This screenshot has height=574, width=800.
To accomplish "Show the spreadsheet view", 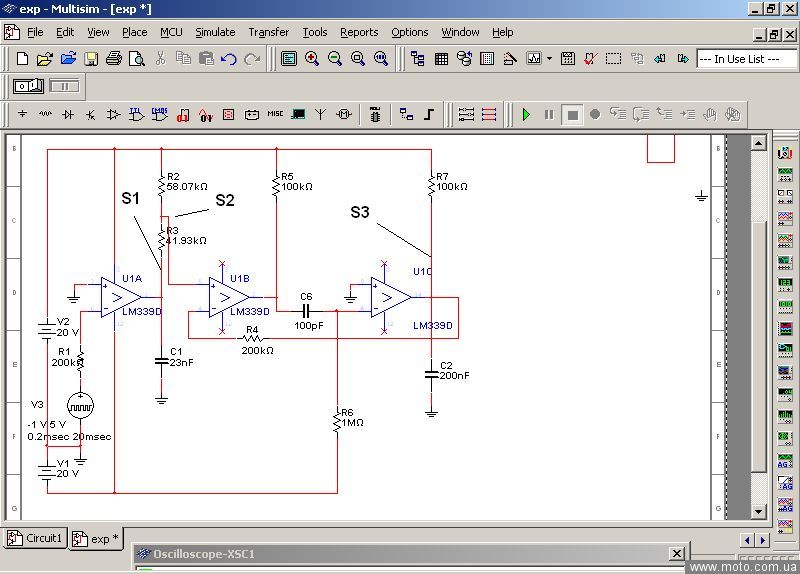I will point(441,59).
